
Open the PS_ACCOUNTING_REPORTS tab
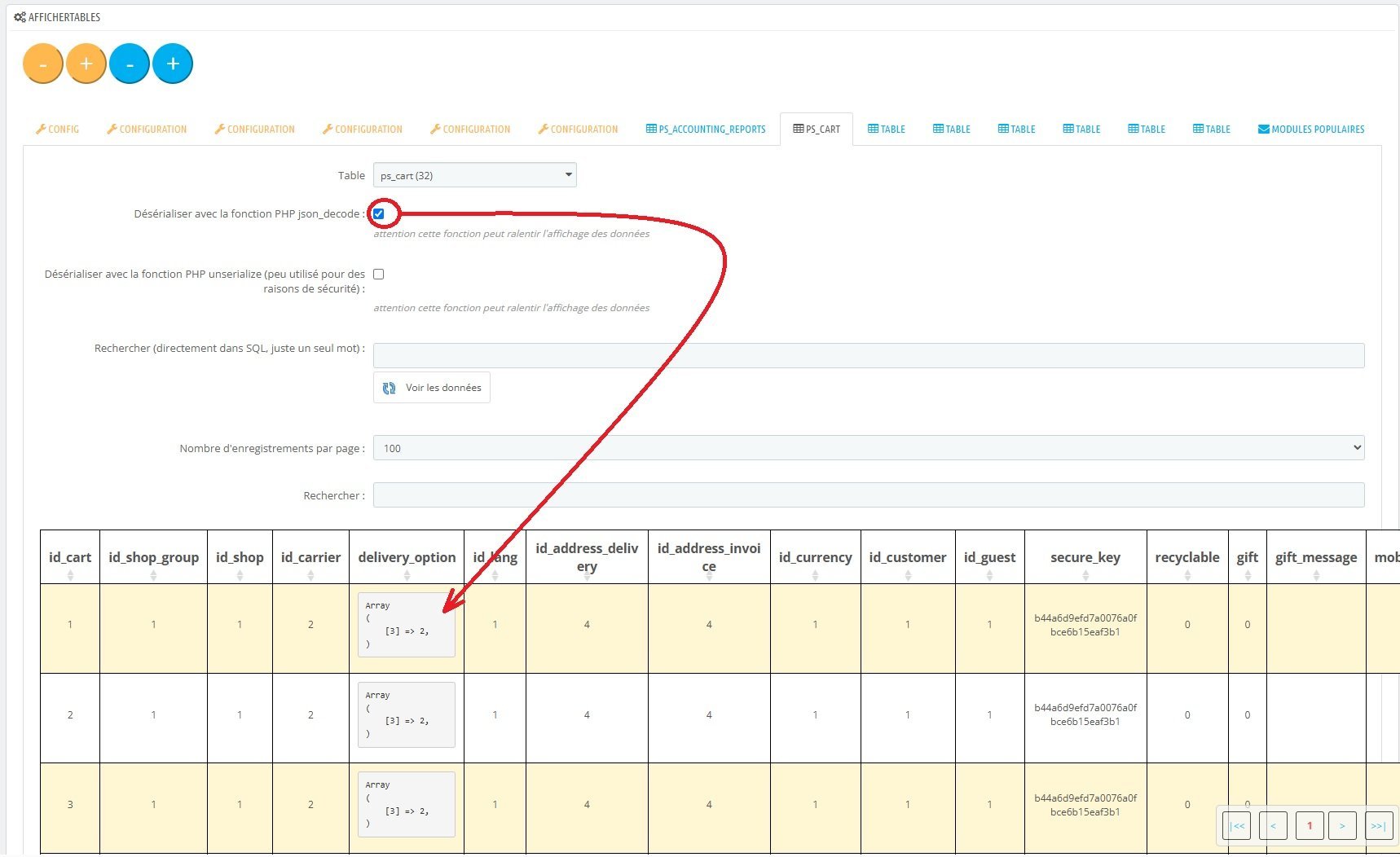[706, 130]
